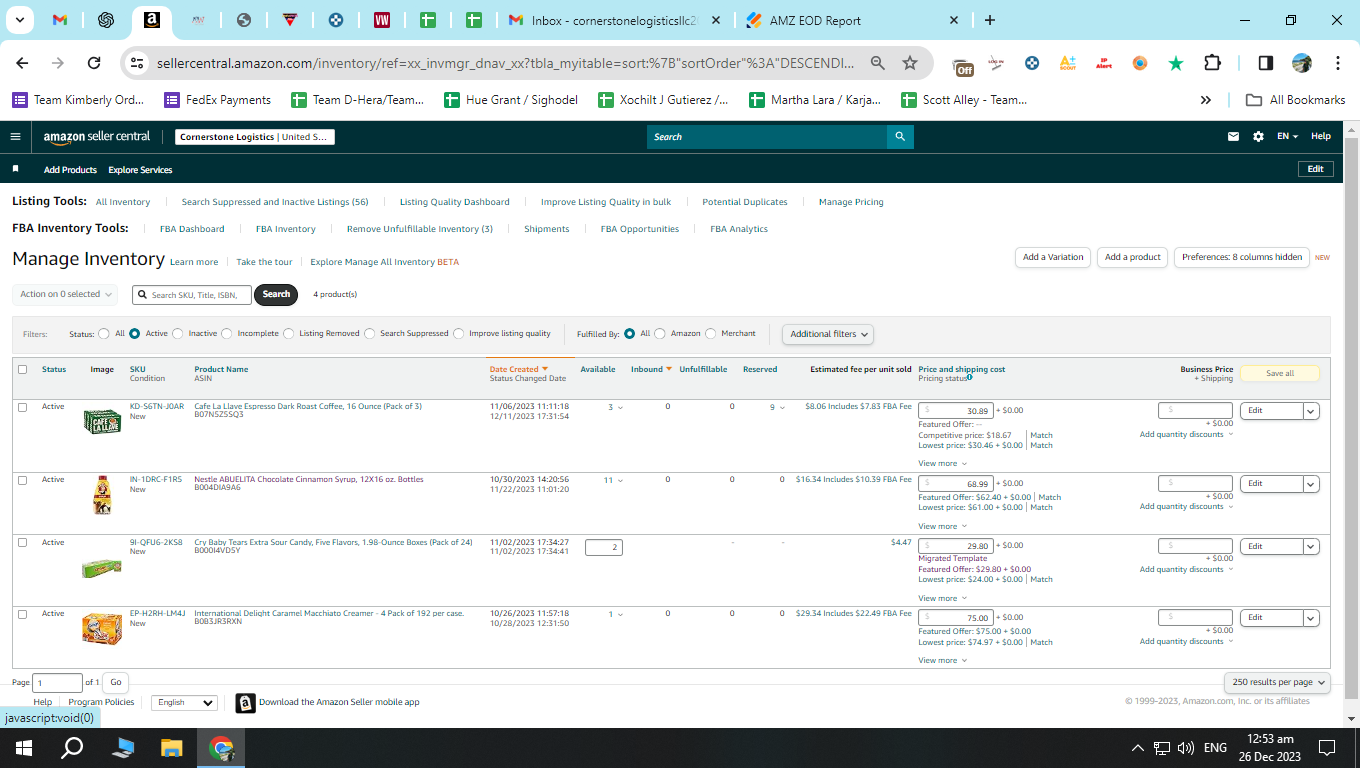Open the Action on 0 selected dropdown
Viewport: 1360px width, 768px height.
(x=65, y=294)
